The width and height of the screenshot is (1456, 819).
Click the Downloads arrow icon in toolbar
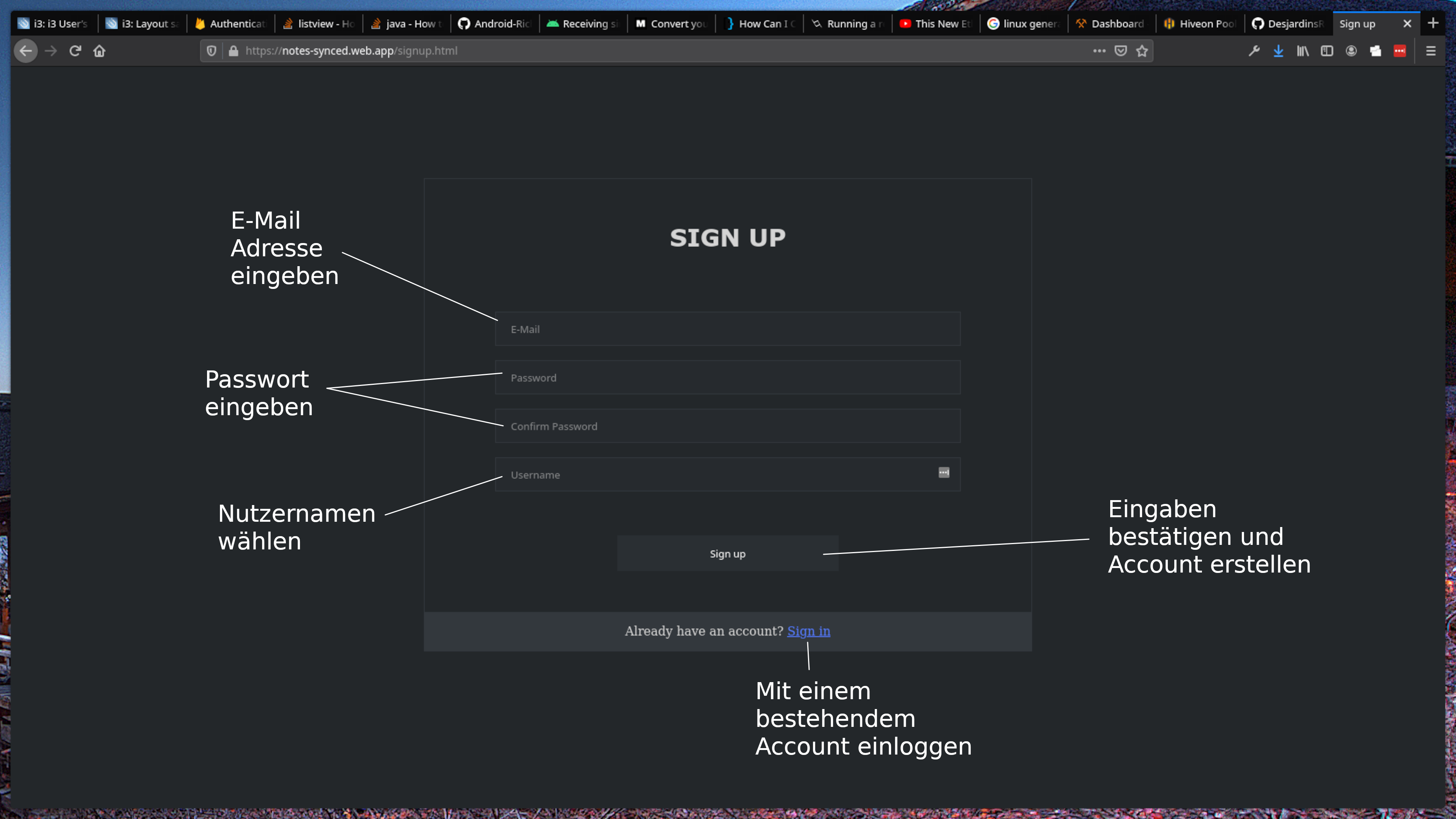(1278, 52)
